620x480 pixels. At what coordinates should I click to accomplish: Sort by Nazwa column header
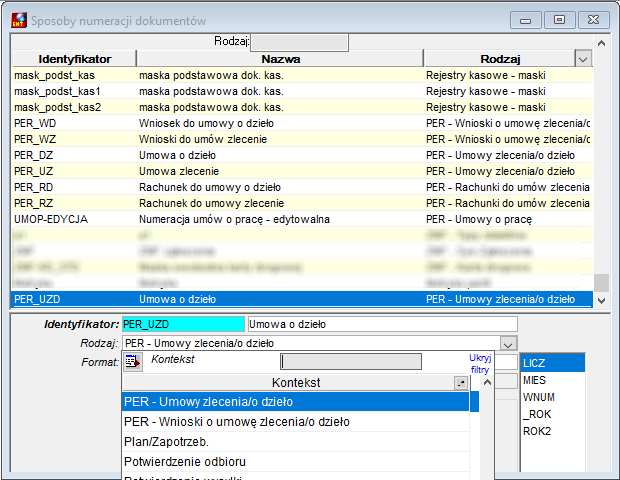click(280, 59)
